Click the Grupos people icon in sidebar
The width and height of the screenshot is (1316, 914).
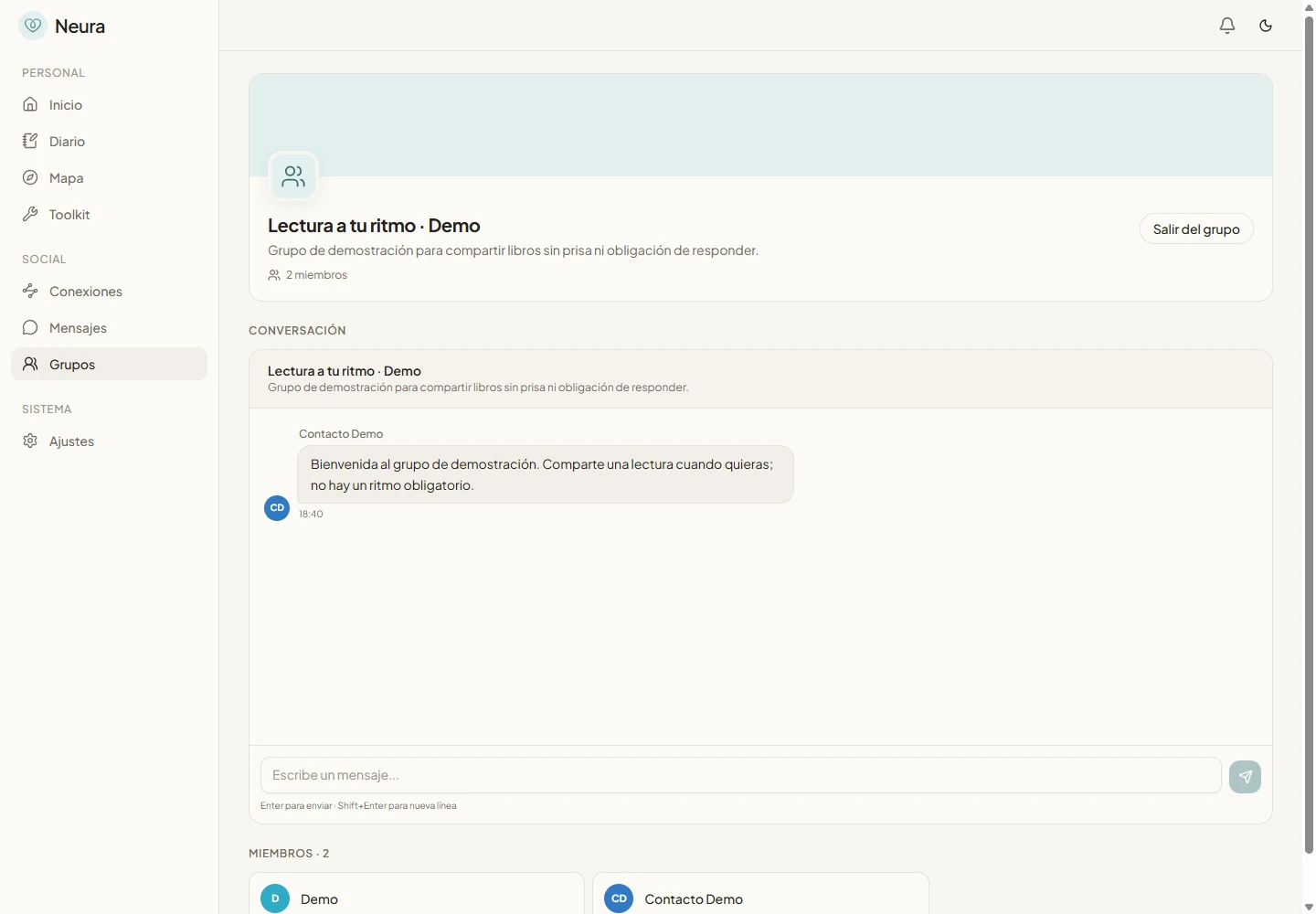click(x=30, y=364)
